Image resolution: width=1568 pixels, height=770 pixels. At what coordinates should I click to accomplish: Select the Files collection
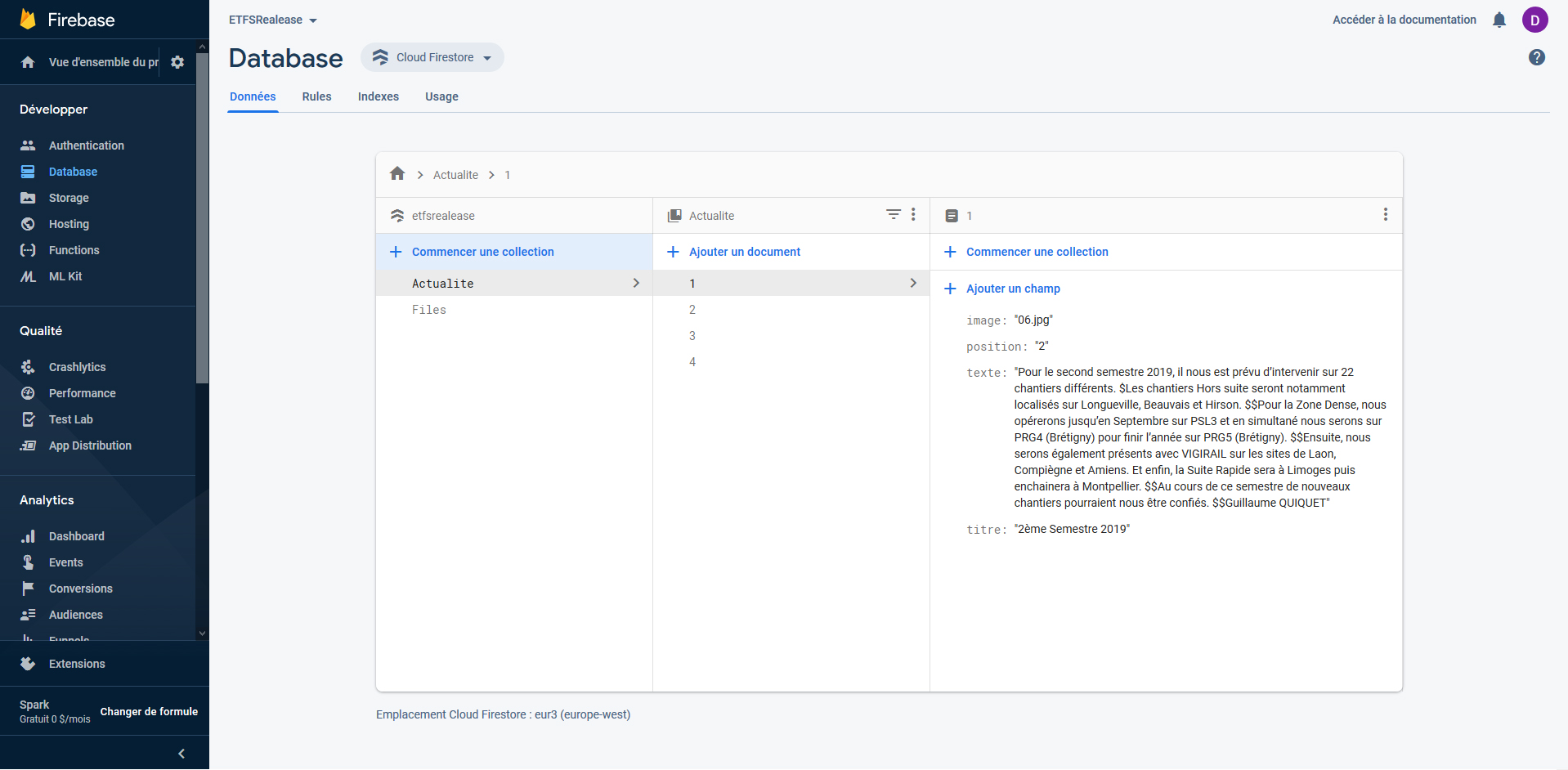514,310
